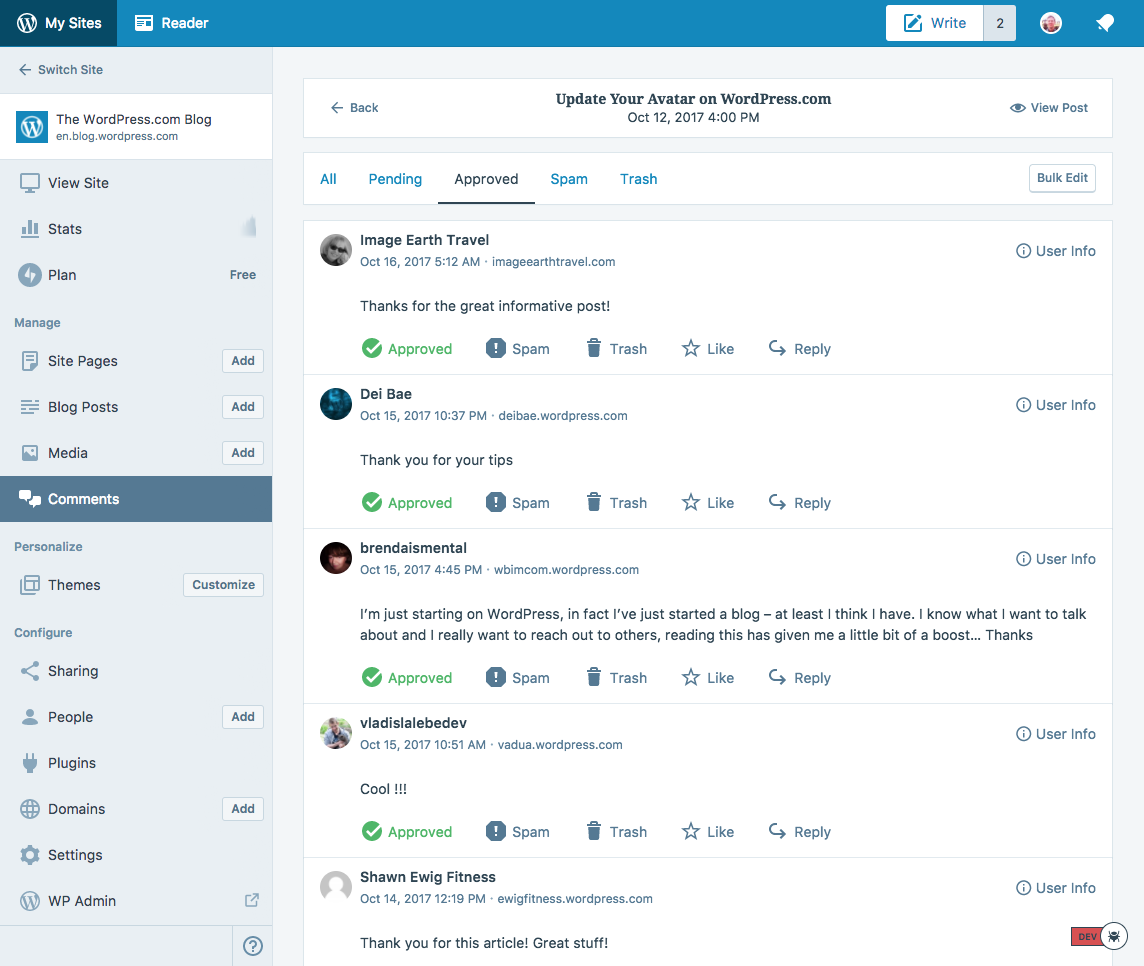
Task: Open User Info for vladislalebedev
Action: 1056,734
